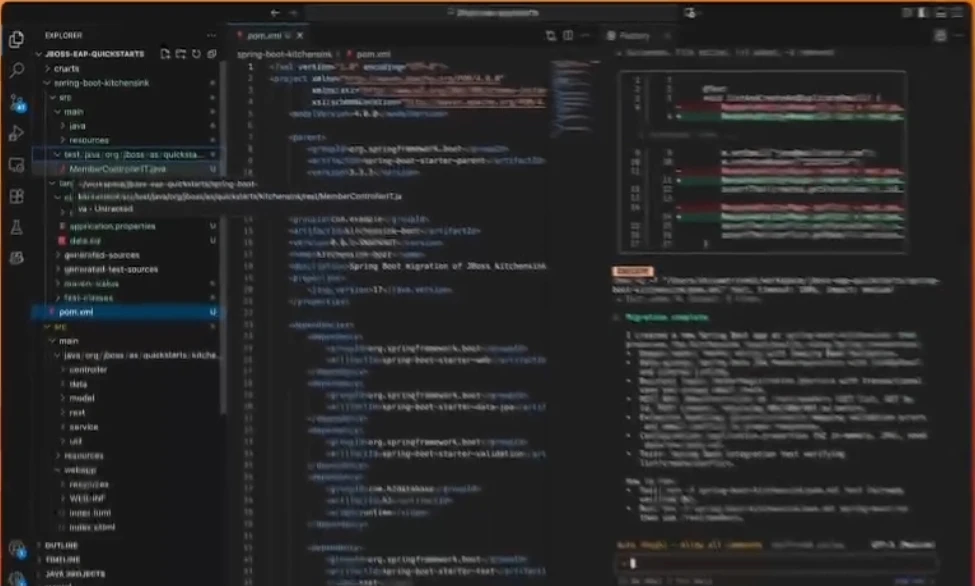Open the Search view in activity bar
This screenshot has width=975, height=586.
point(17,70)
